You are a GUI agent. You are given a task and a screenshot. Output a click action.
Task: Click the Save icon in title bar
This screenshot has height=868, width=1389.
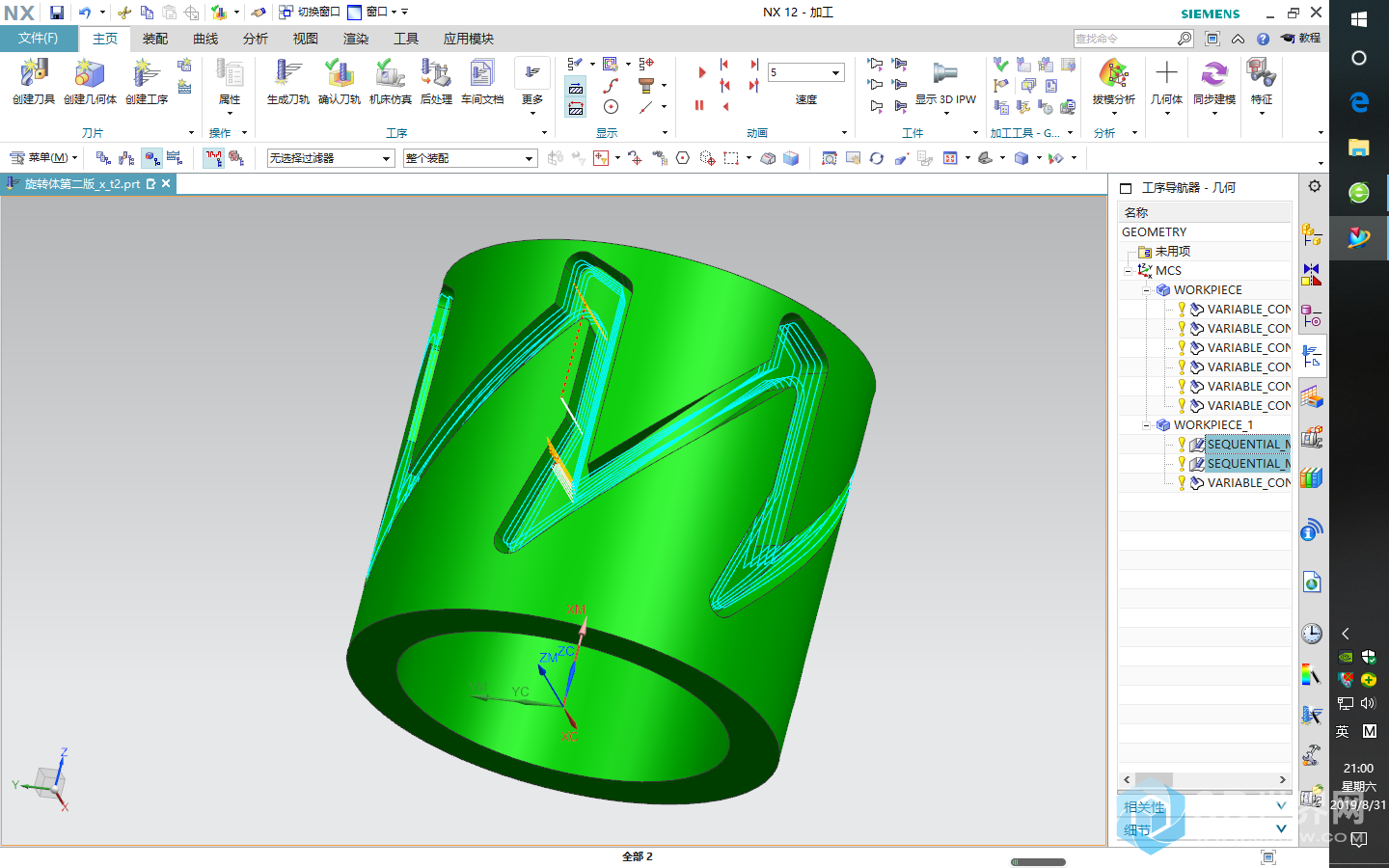pyautogui.click(x=57, y=13)
